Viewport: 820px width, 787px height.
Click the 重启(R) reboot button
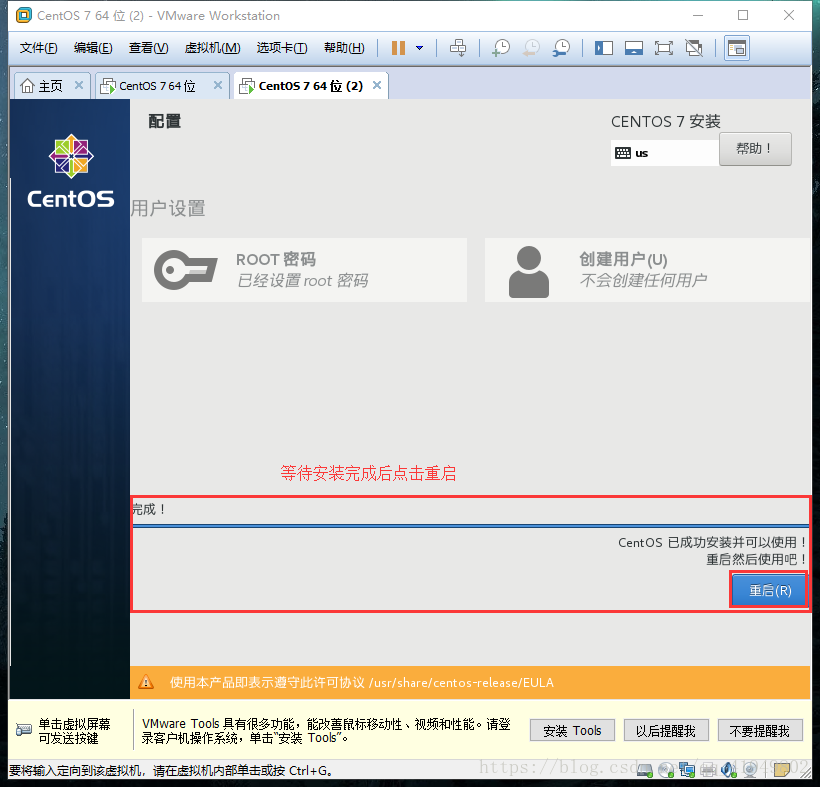[x=769, y=590]
